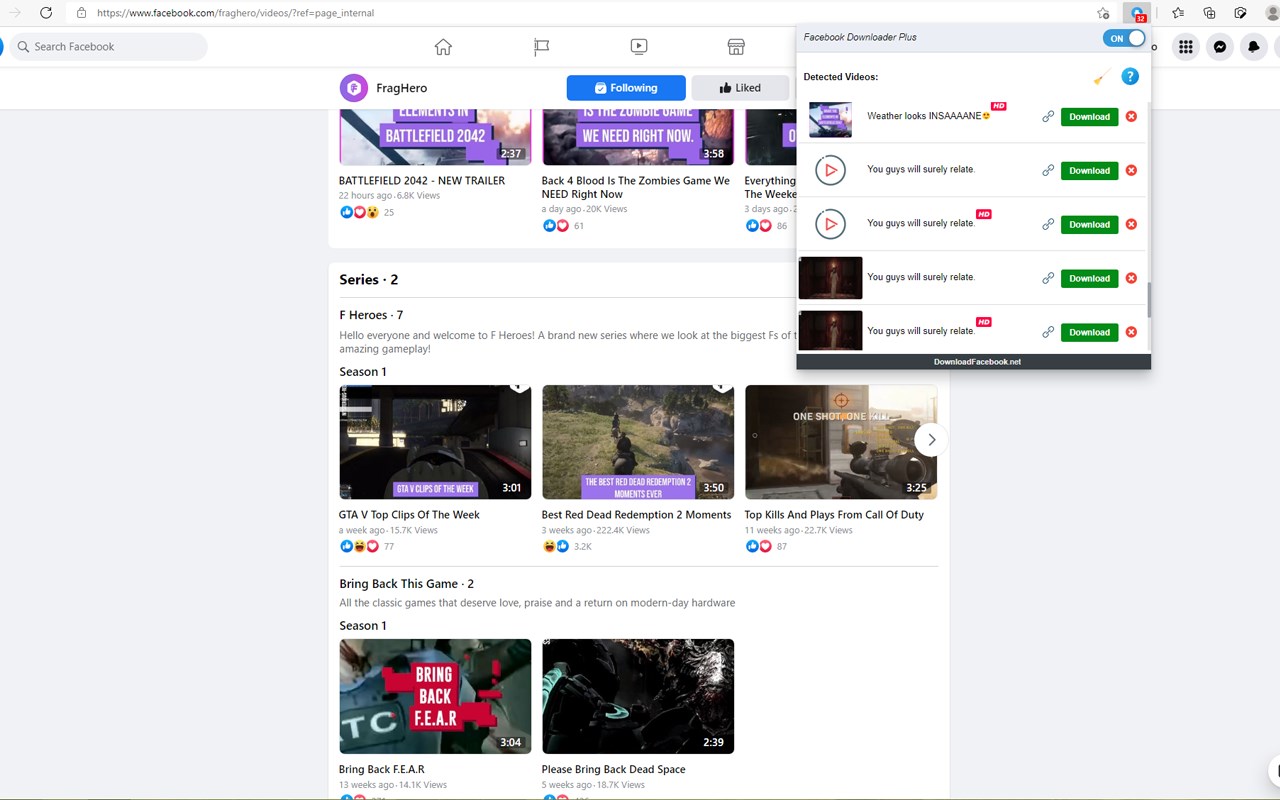Copy link of HD 'surely relate' row with dark thumbnail
1280x800 pixels.
[x=1048, y=332]
